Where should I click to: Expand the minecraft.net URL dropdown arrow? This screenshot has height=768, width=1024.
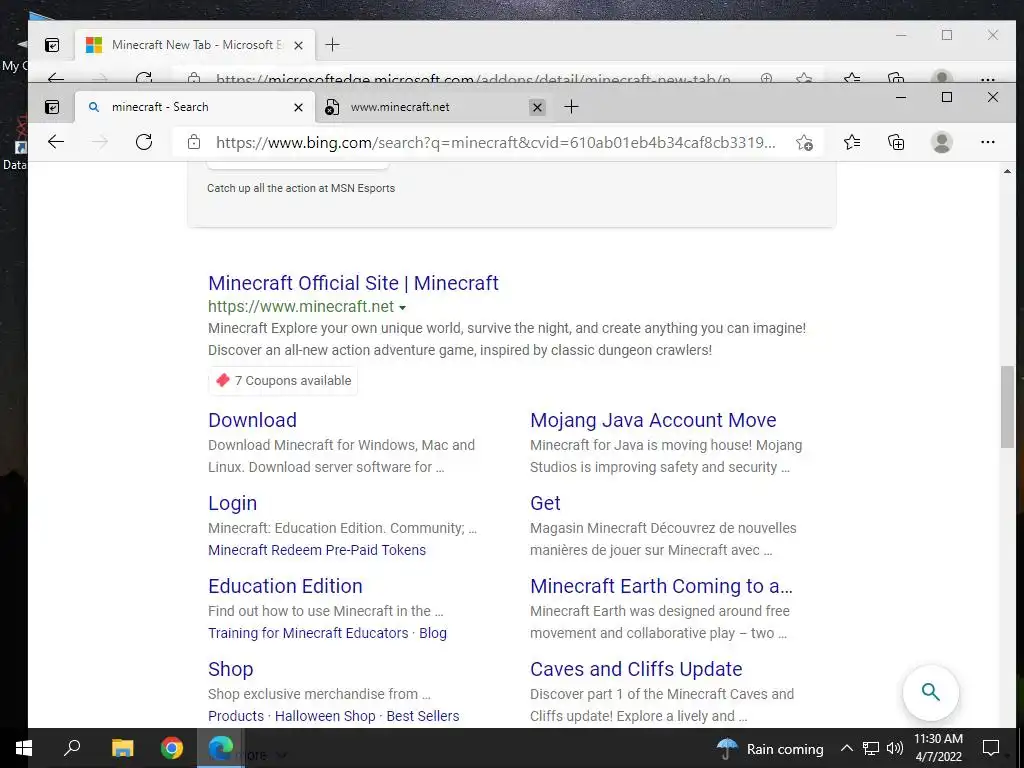(402, 308)
